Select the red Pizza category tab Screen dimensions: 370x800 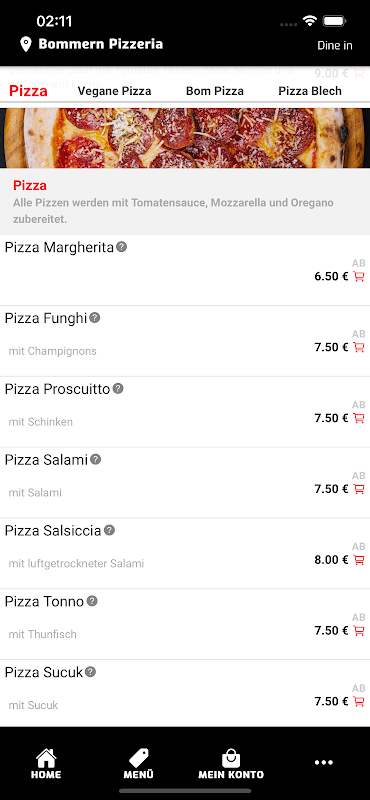click(x=29, y=91)
